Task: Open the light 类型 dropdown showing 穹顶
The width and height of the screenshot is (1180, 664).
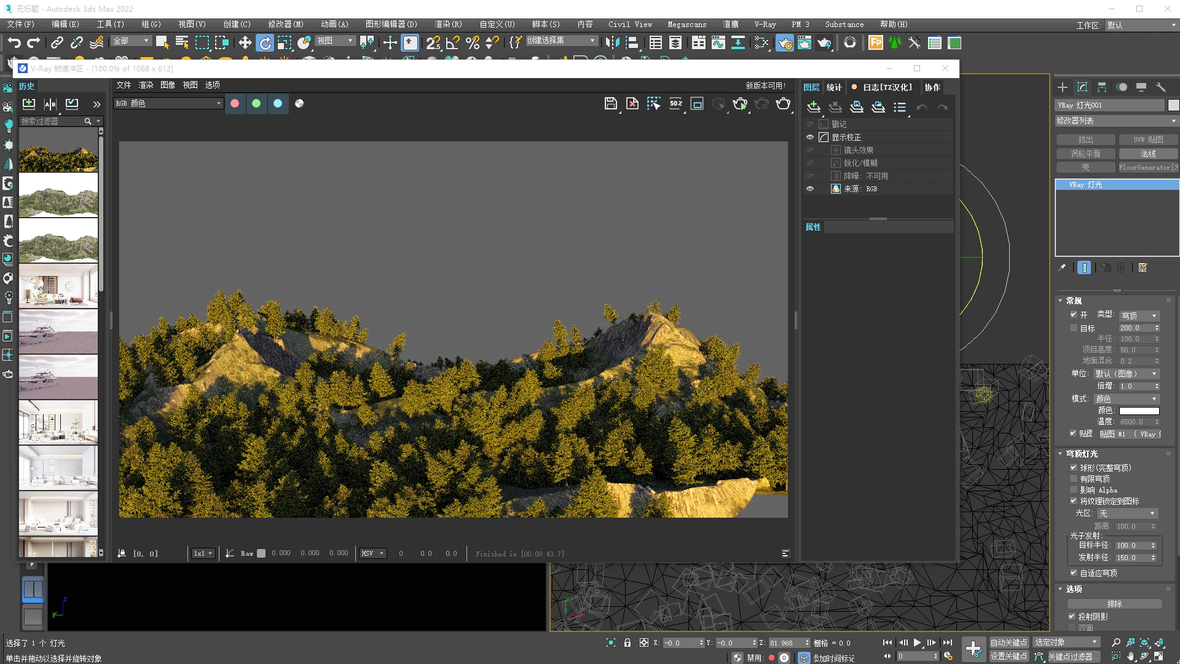Action: pos(1138,315)
